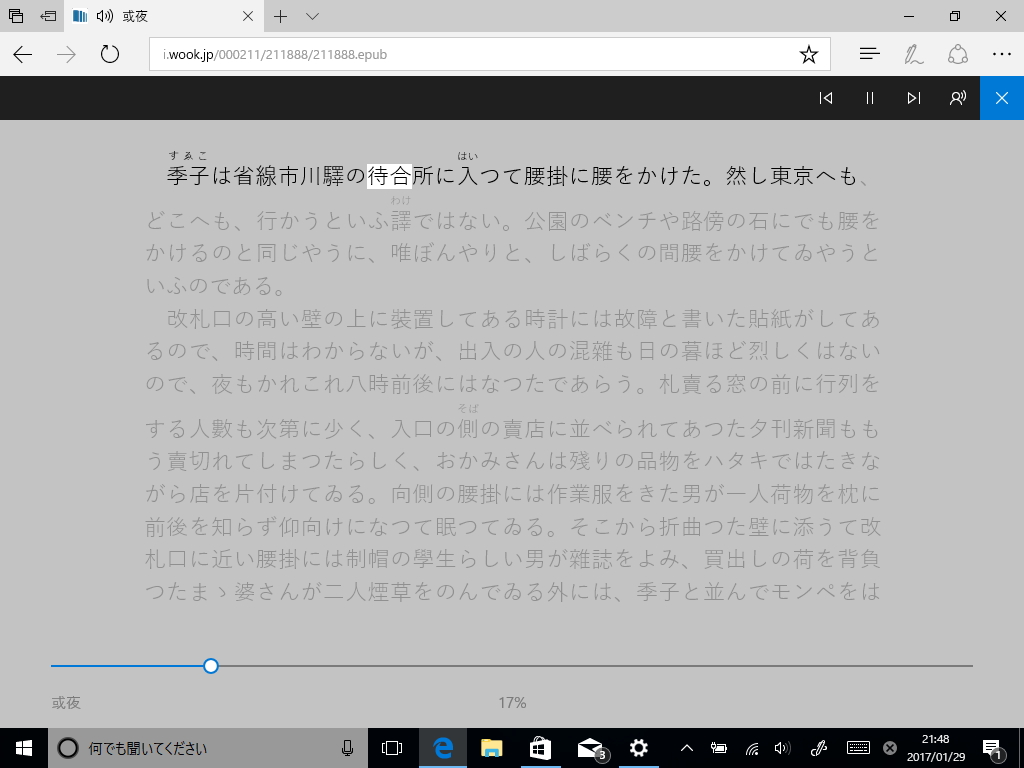Launch File Explorer from the taskbar

492,747
